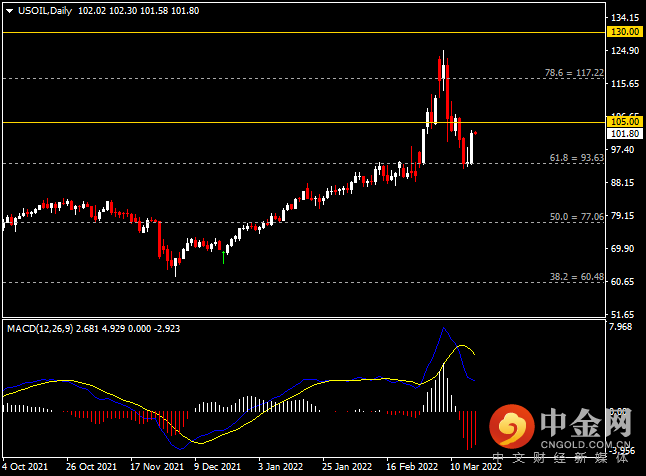This screenshot has height=476, width=646.
Task: Select the 51.65 price scale value
Action: tap(623, 314)
